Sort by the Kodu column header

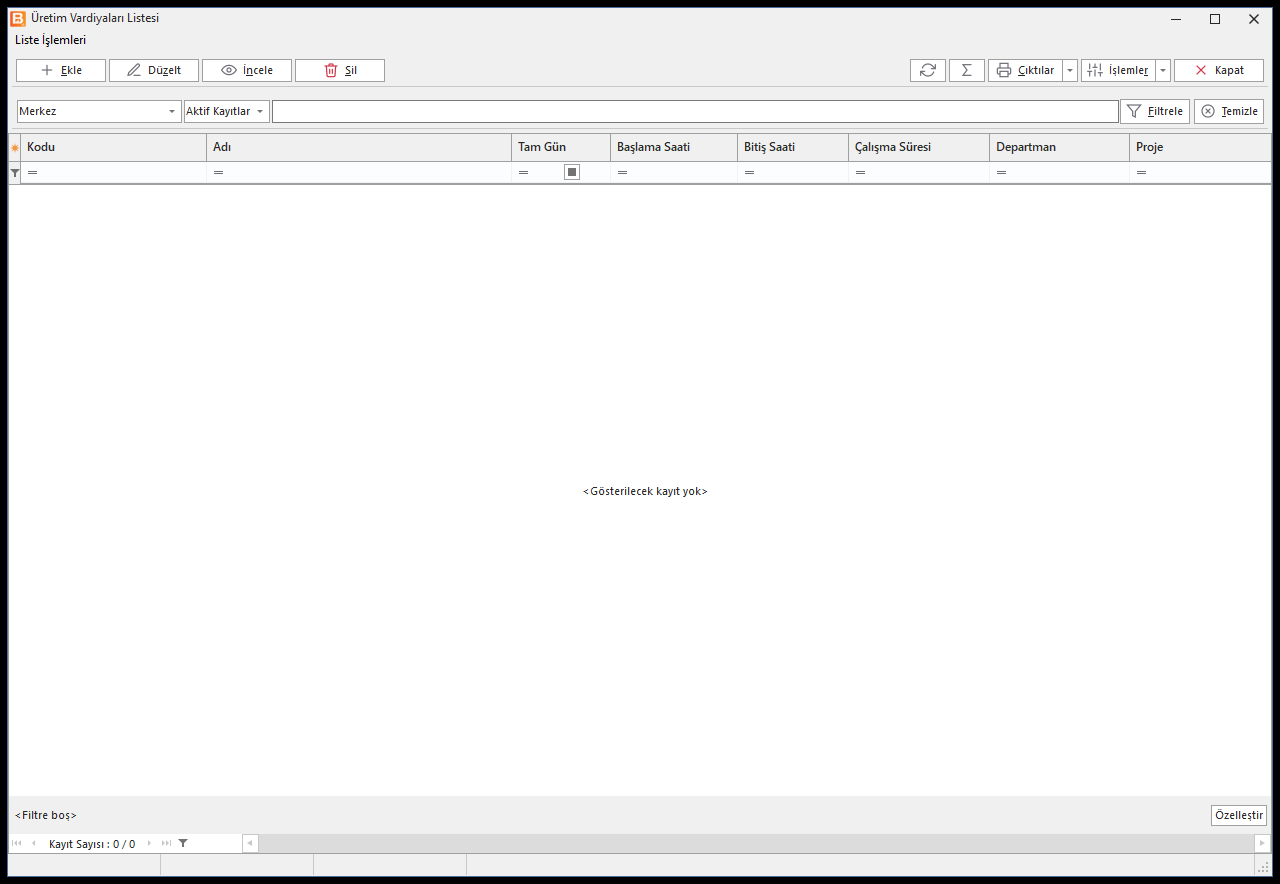(114, 148)
